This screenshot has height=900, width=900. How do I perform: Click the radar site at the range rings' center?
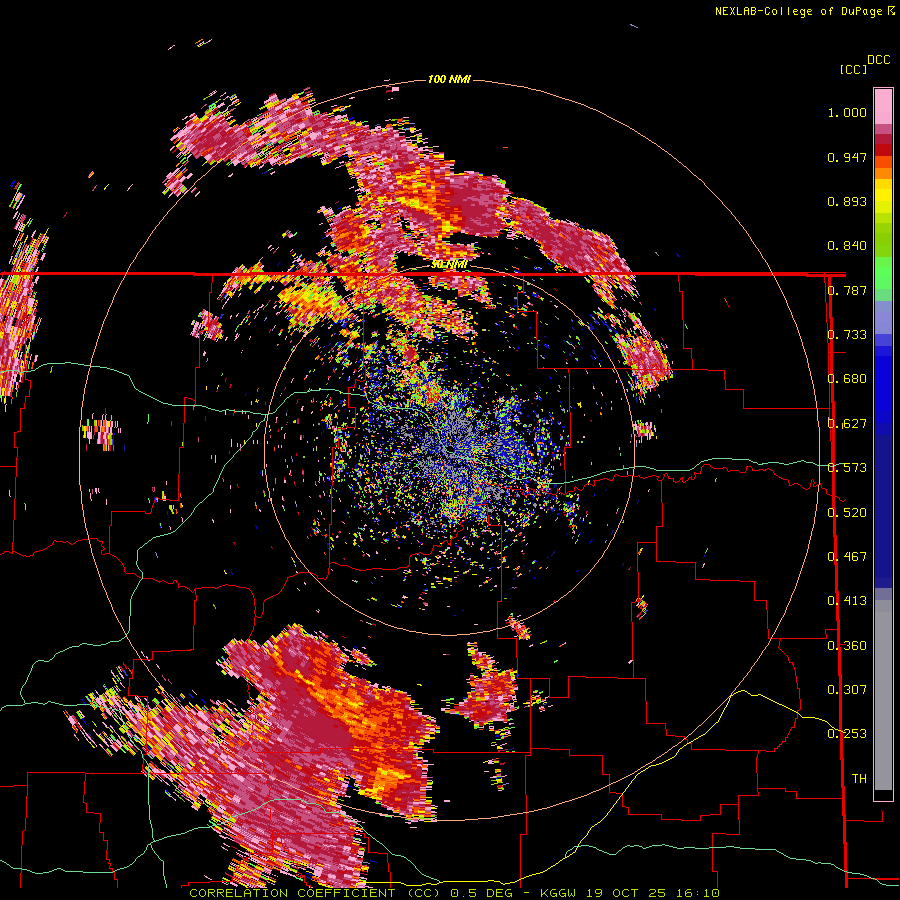(449, 449)
